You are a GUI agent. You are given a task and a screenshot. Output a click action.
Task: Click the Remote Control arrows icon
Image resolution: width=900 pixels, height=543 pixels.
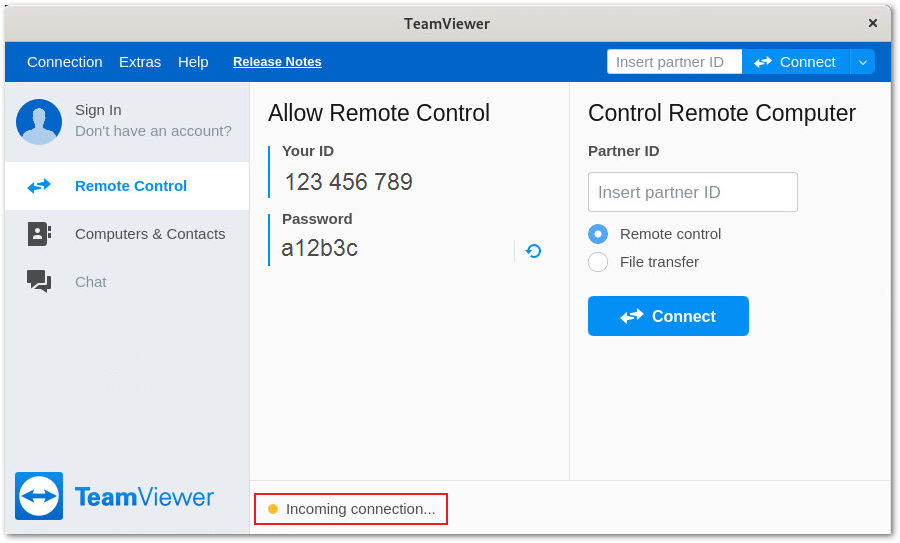[x=39, y=186]
